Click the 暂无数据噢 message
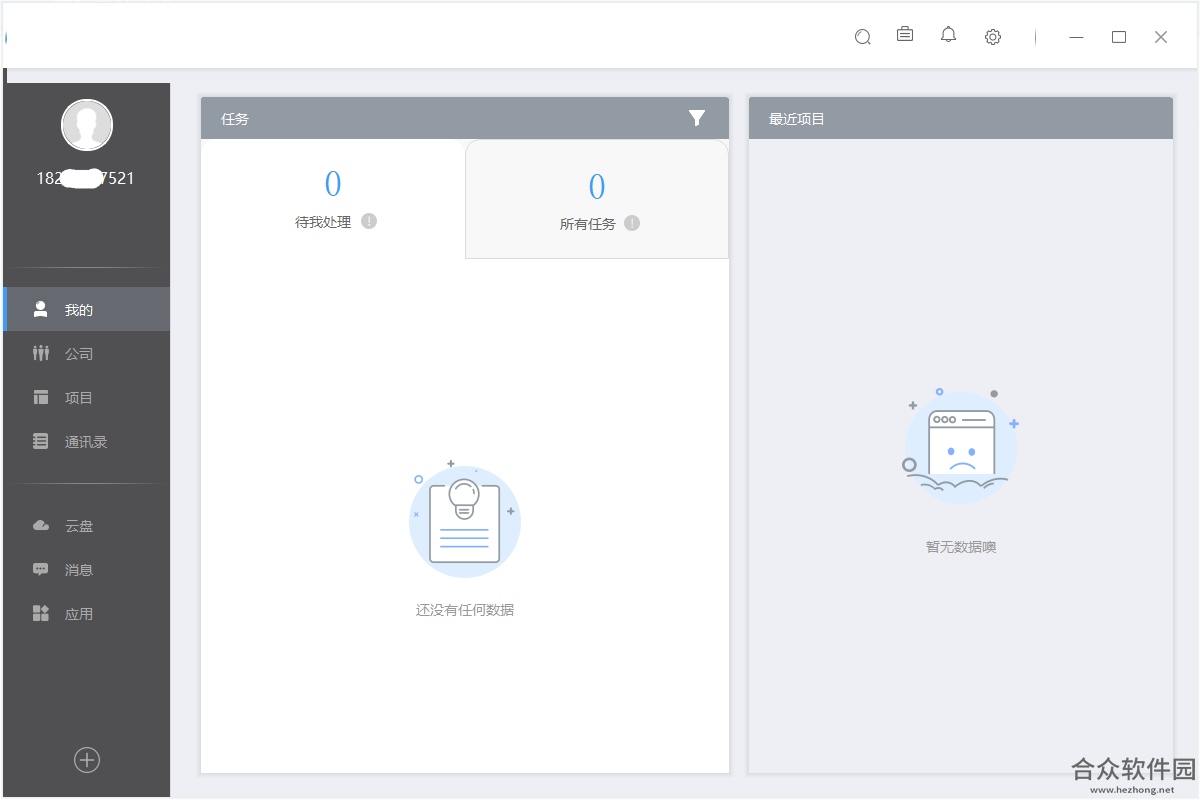The width and height of the screenshot is (1200, 800). [x=961, y=546]
